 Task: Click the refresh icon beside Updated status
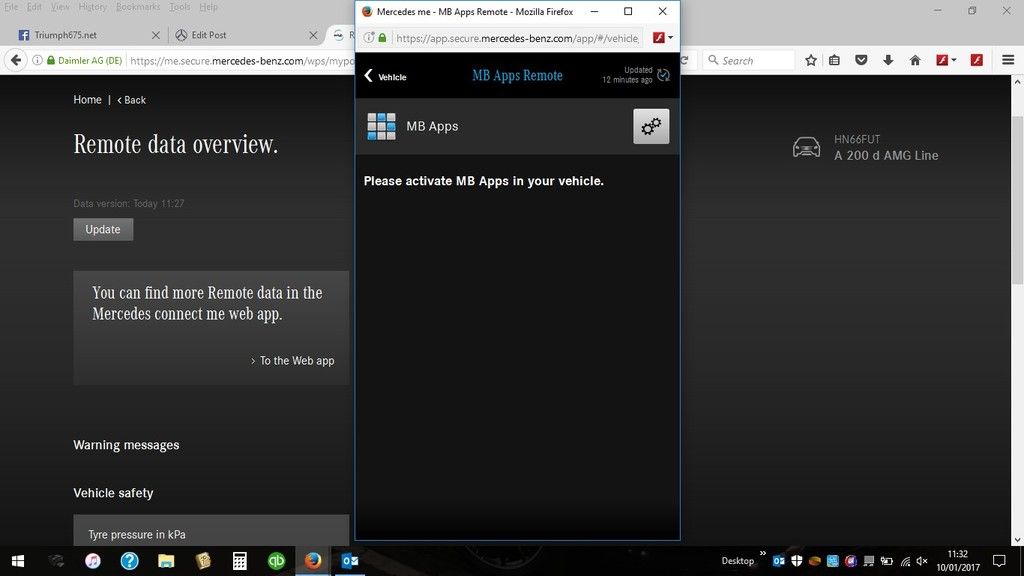click(664, 75)
